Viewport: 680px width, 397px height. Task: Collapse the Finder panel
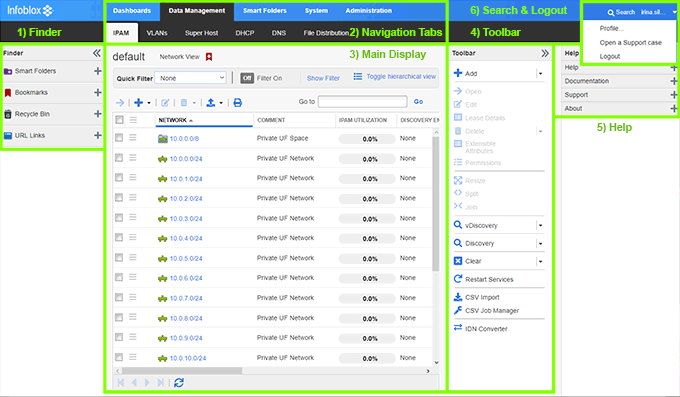click(97, 53)
